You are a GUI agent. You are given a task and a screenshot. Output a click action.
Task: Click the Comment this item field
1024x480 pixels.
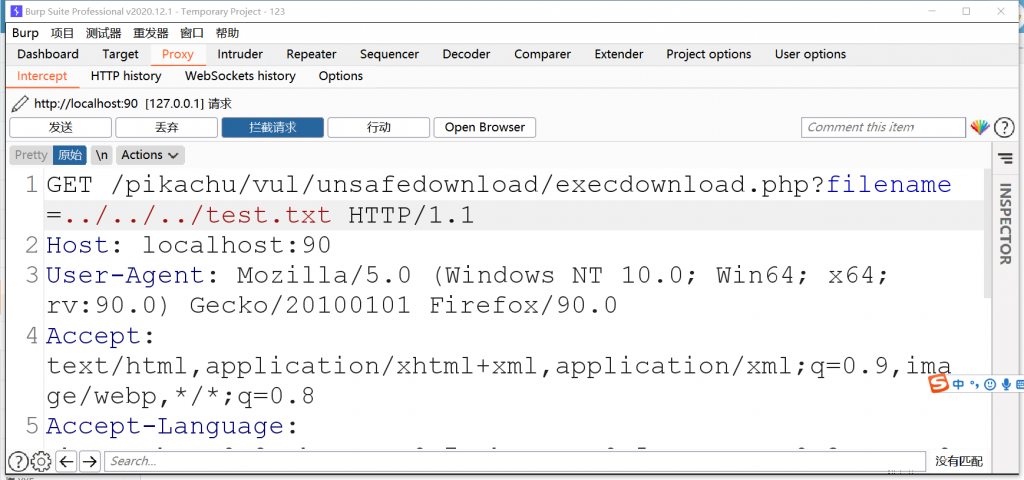click(x=883, y=127)
